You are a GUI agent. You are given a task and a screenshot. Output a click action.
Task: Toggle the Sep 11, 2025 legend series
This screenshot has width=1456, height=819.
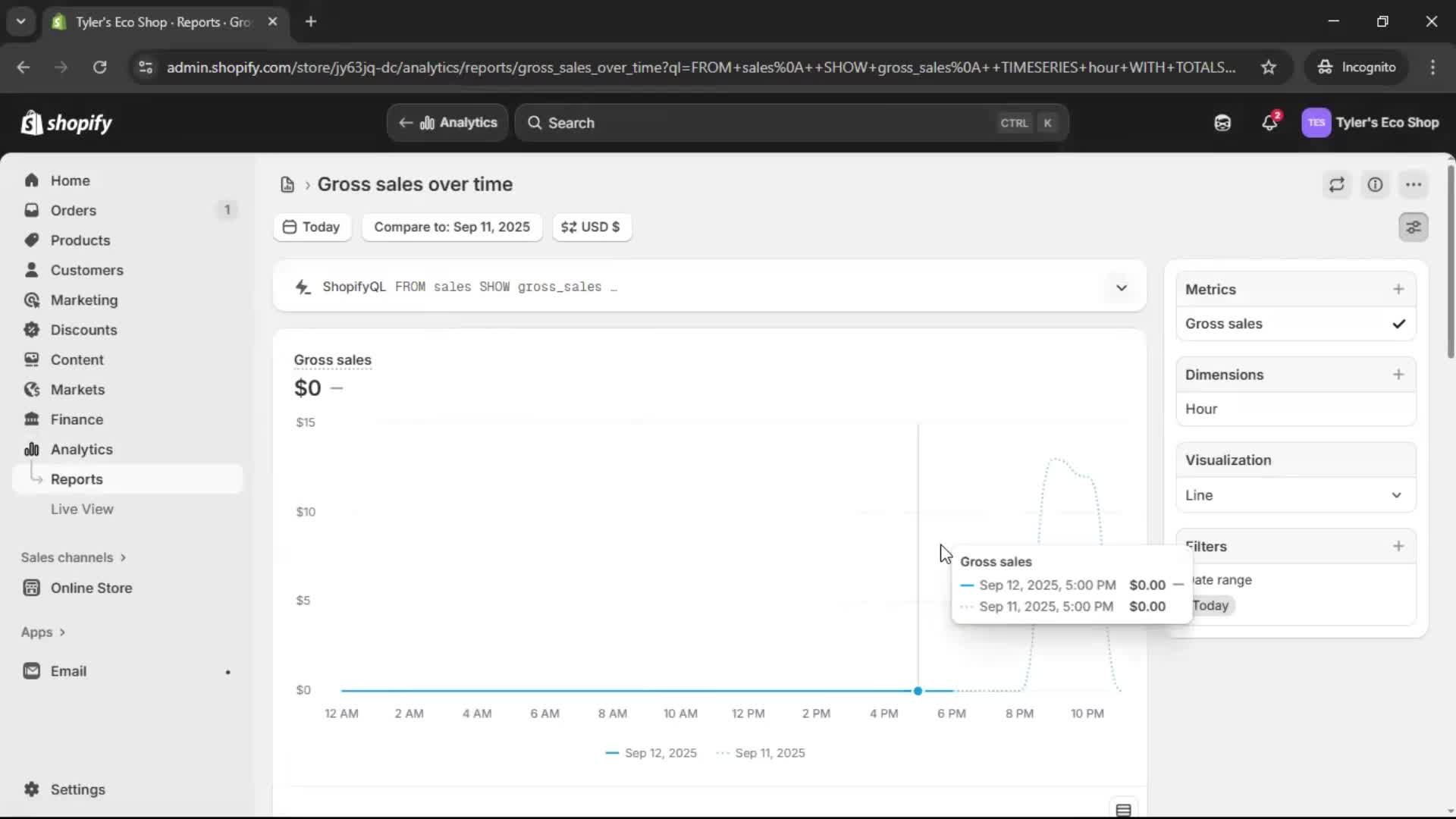click(x=761, y=753)
